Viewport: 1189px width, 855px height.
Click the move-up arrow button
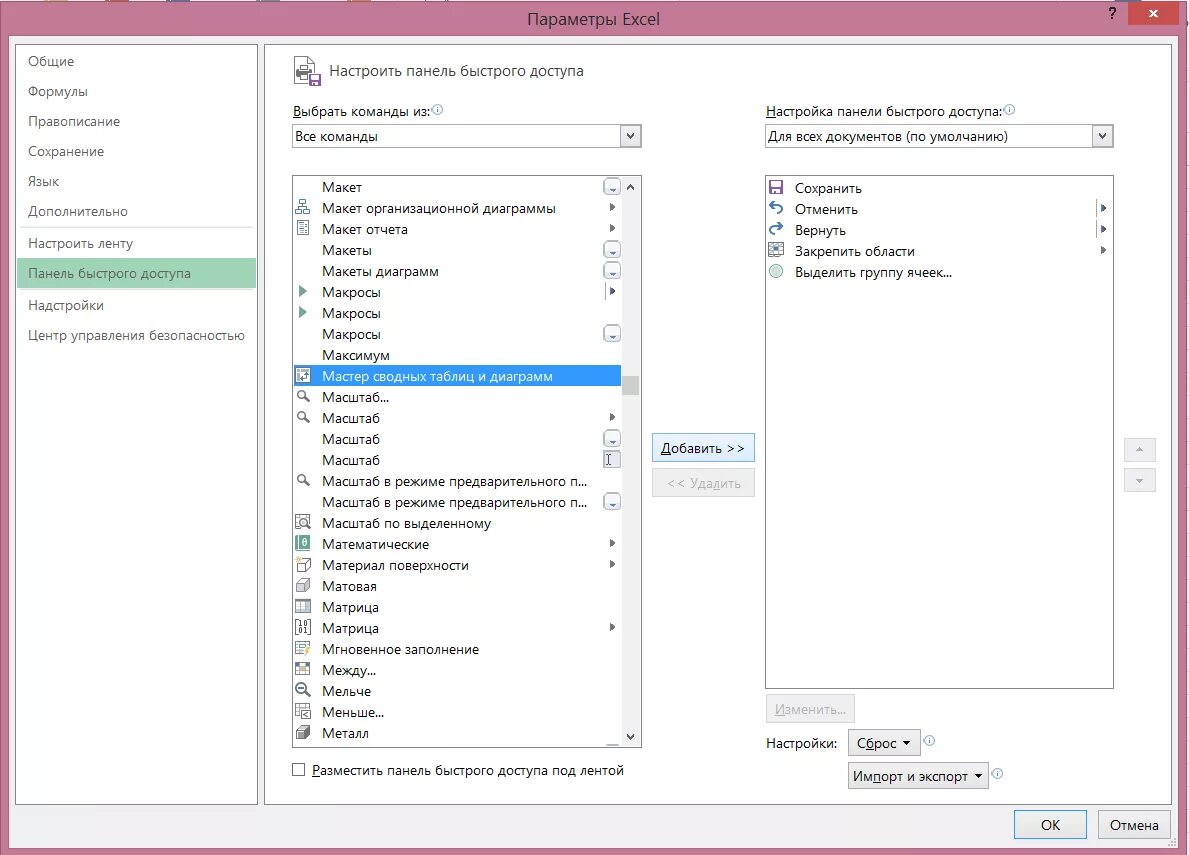[x=1139, y=449]
